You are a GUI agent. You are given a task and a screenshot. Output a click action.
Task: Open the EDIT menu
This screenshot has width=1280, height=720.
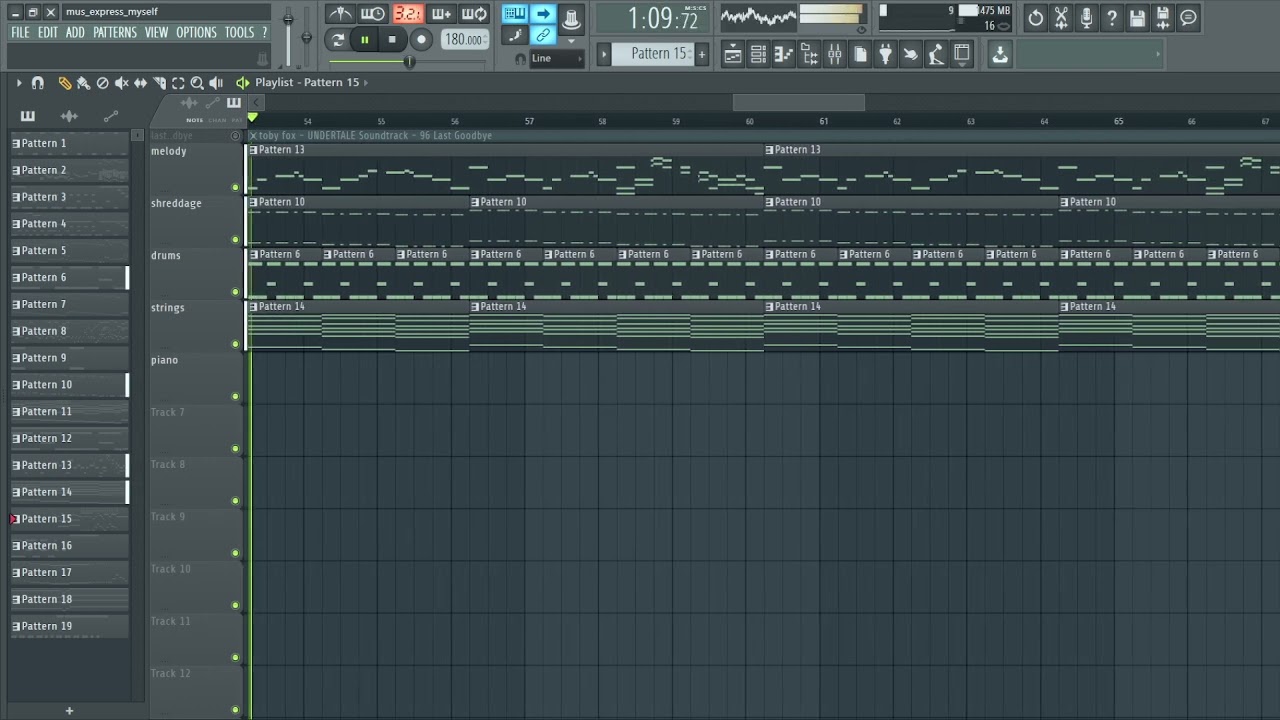point(48,32)
